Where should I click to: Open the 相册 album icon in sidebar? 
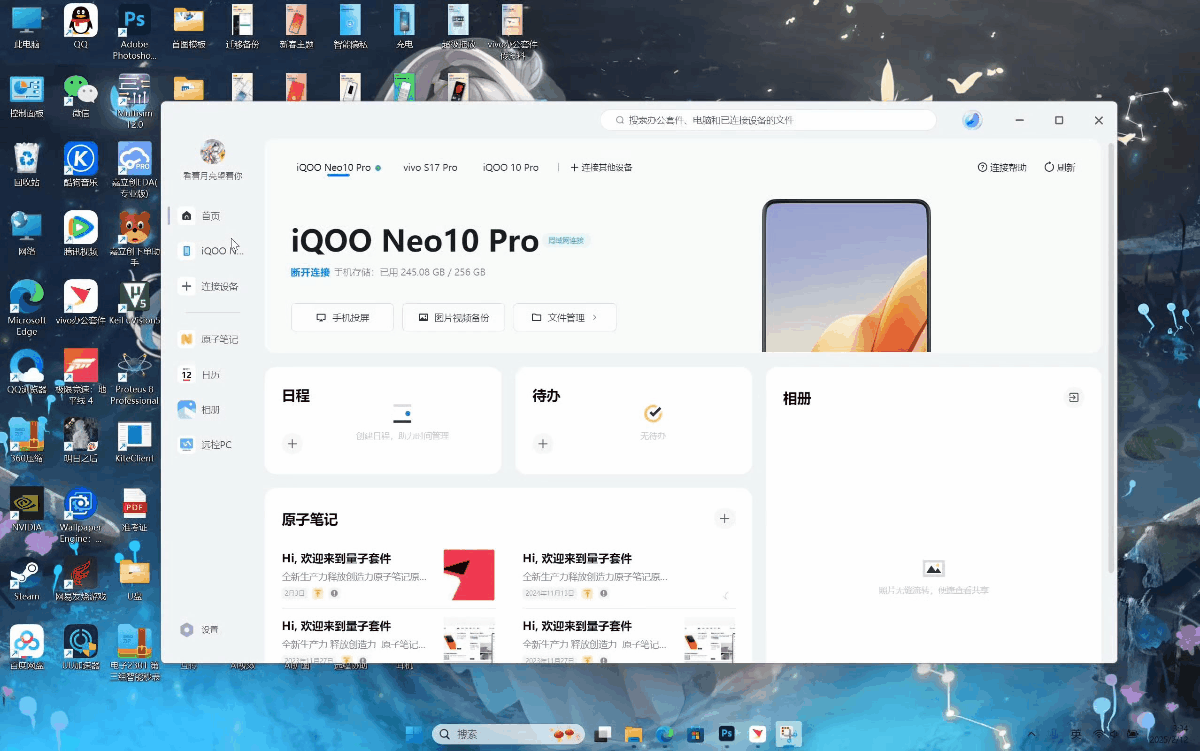(x=186, y=409)
